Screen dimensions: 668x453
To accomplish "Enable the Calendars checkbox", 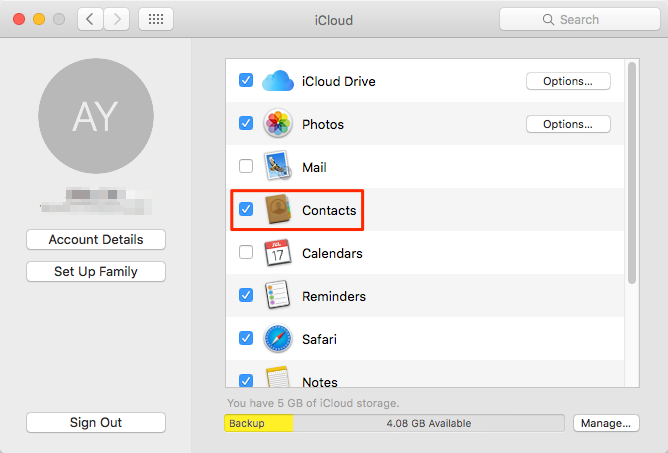I will pos(246,252).
